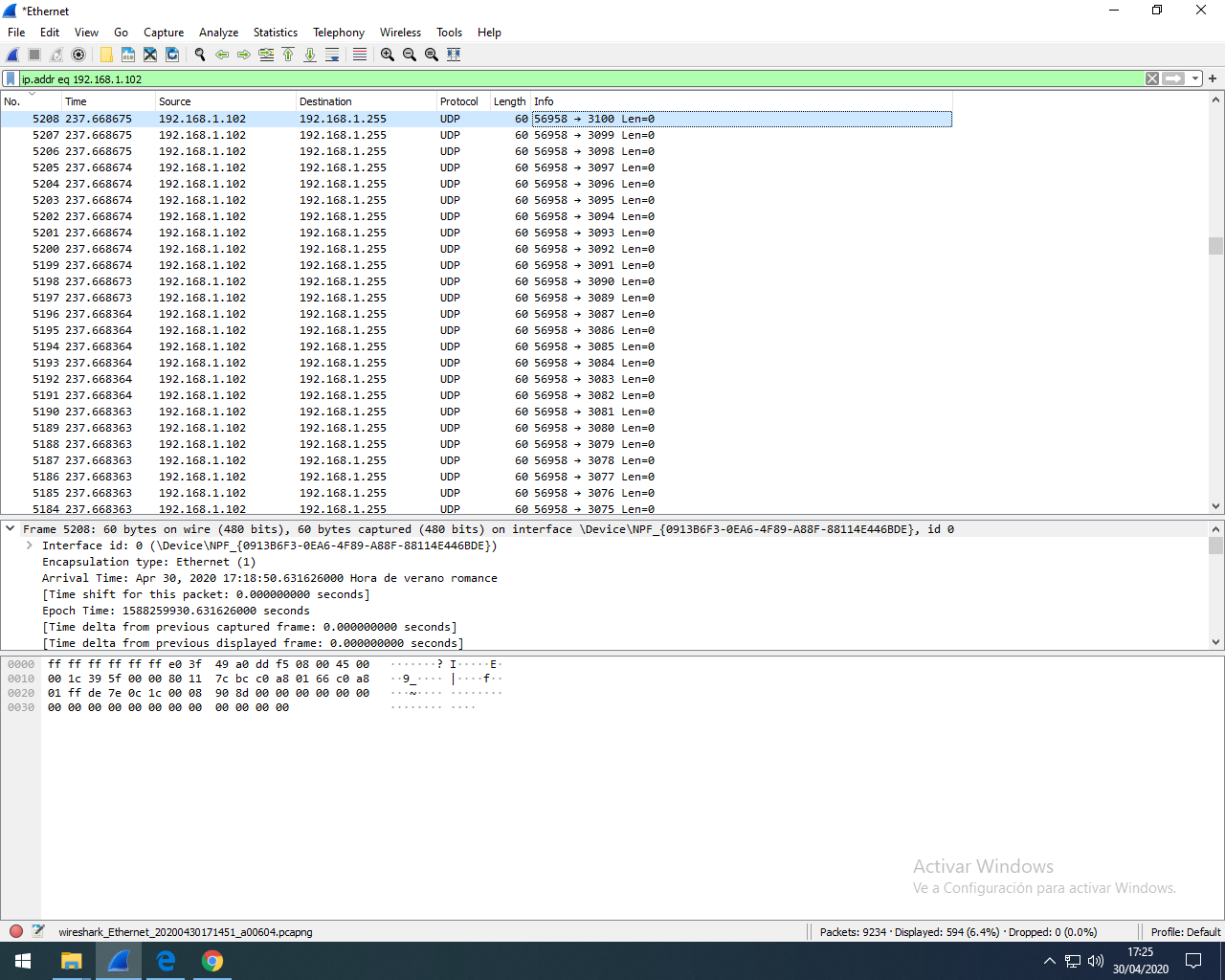Open a capture file from toolbar
This screenshot has height=980, width=1225.
click(106, 55)
